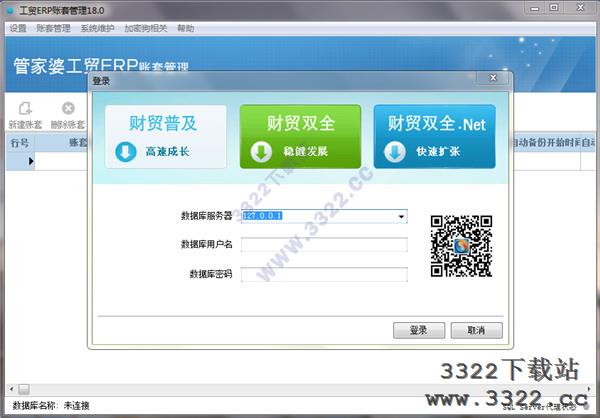Open the 加密狗相关 menu
The height and width of the screenshot is (418, 600).
146,28
